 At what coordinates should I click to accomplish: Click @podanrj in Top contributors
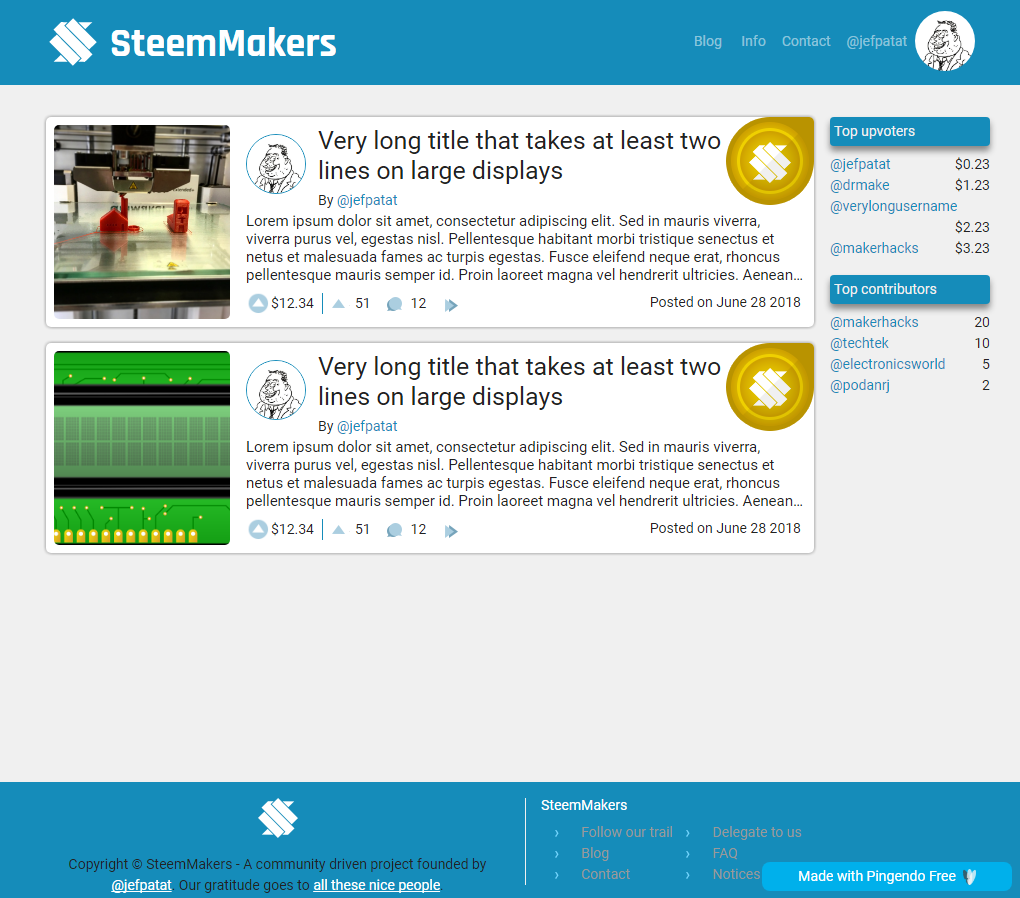pyautogui.click(x=859, y=385)
